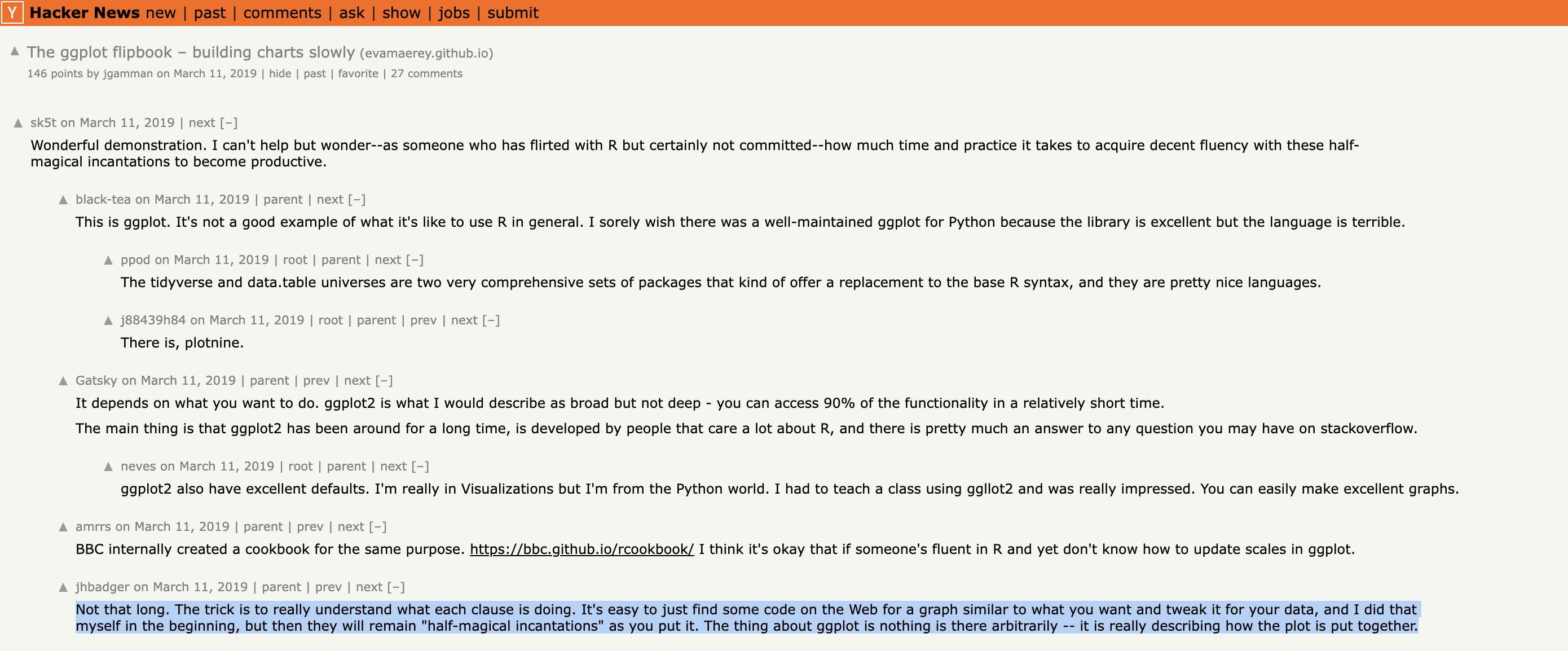Upvote sk5t's comment
1568x651 pixels.
point(18,124)
